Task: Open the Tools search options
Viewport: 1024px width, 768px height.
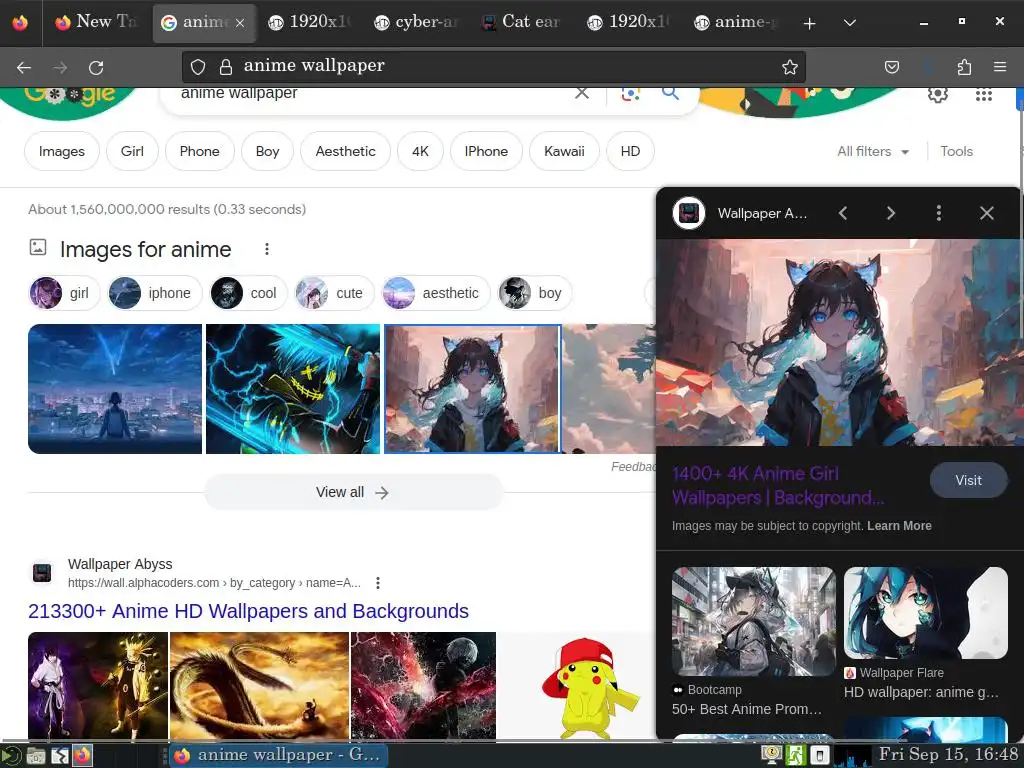Action: click(x=956, y=152)
